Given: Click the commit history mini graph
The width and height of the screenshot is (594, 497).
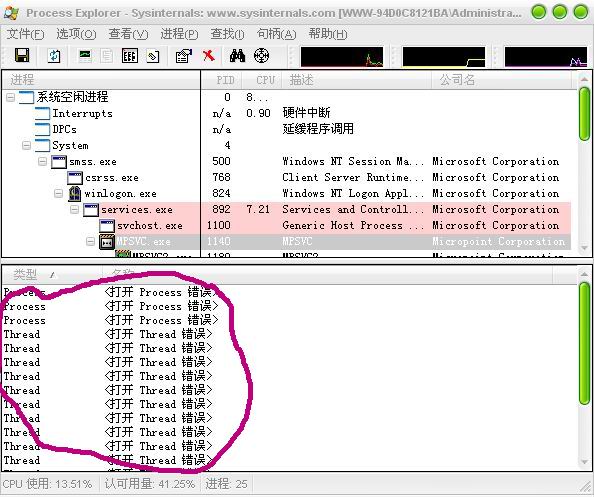Looking at the screenshot, I should pyautogui.click(x=444, y=57).
